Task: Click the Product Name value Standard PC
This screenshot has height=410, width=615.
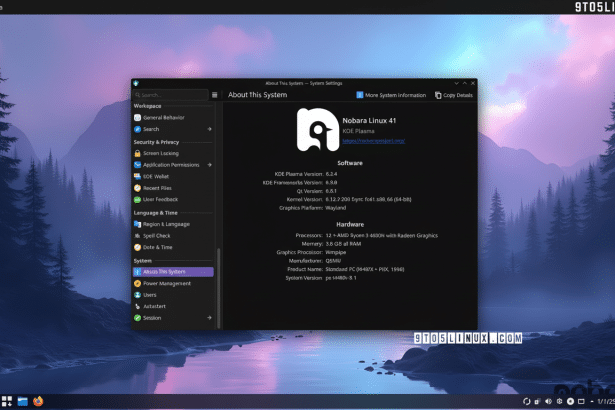Action: [365, 269]
